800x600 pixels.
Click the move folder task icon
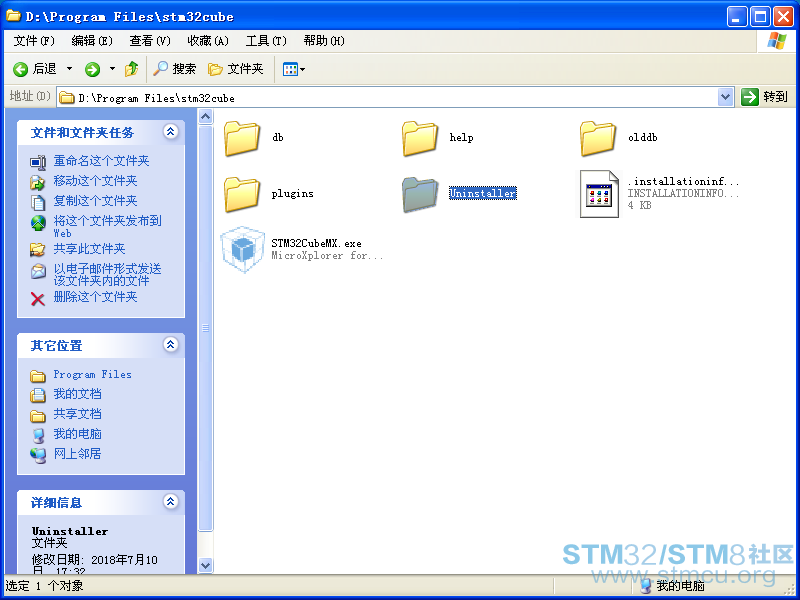pyautogui.click(x=38, y=182)
